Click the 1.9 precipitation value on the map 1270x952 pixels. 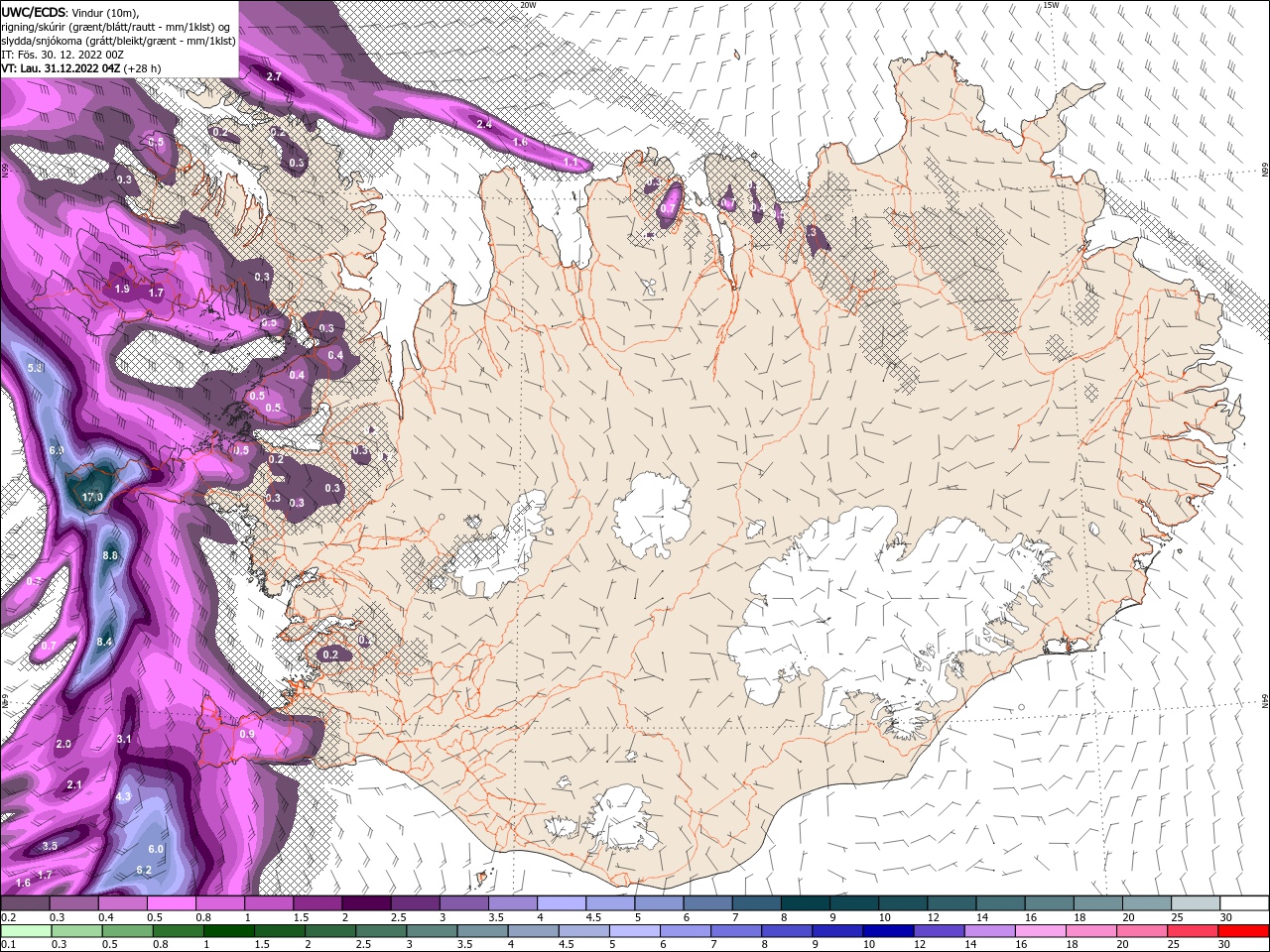click(x=122, y=289)
